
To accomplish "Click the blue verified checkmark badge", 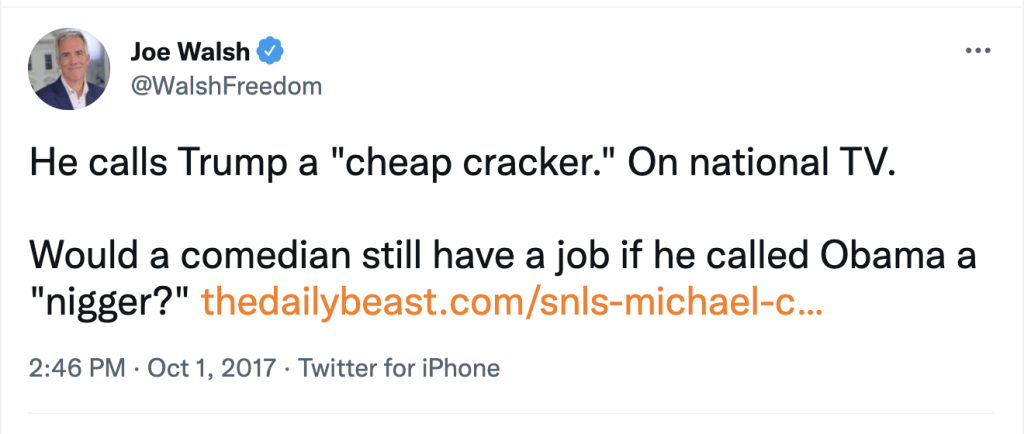I will point(269,49).
